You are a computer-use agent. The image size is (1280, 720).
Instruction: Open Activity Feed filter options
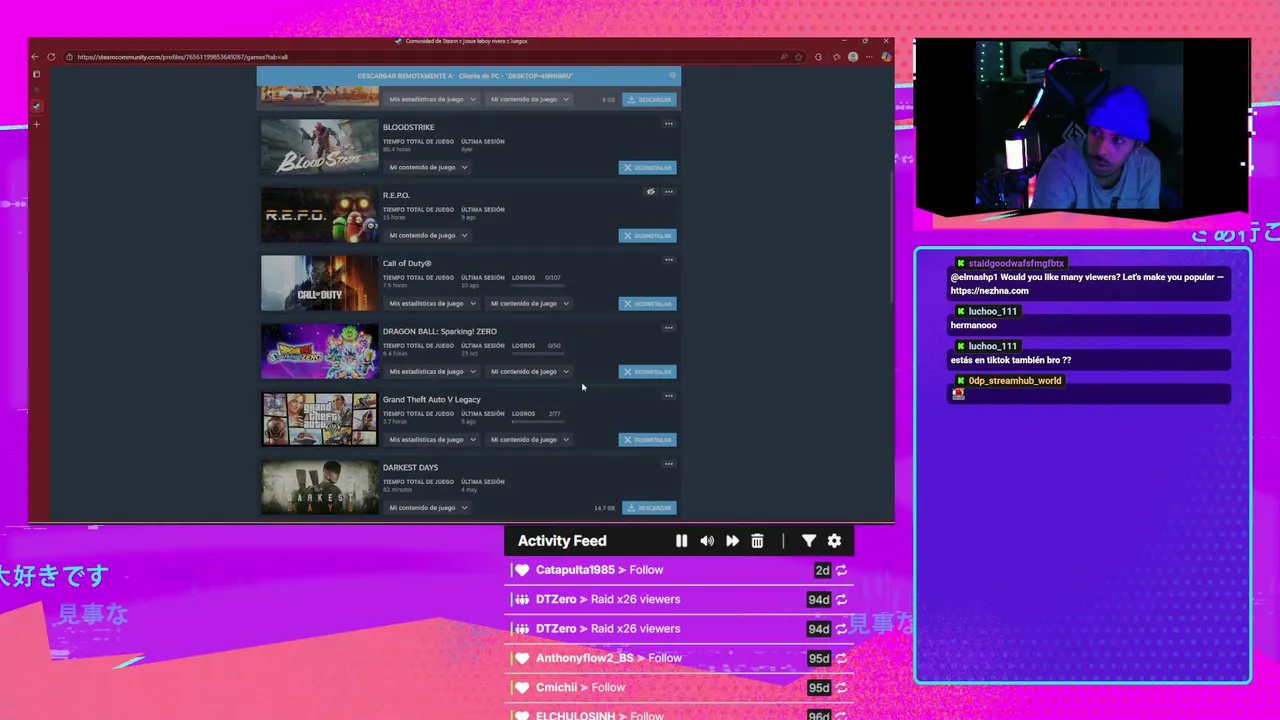[809, 541]
